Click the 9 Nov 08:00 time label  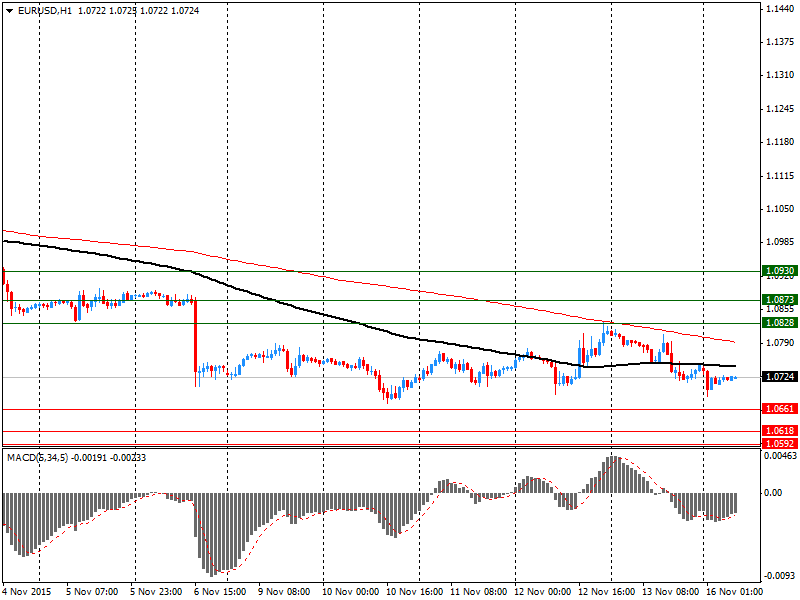(284, 592)
